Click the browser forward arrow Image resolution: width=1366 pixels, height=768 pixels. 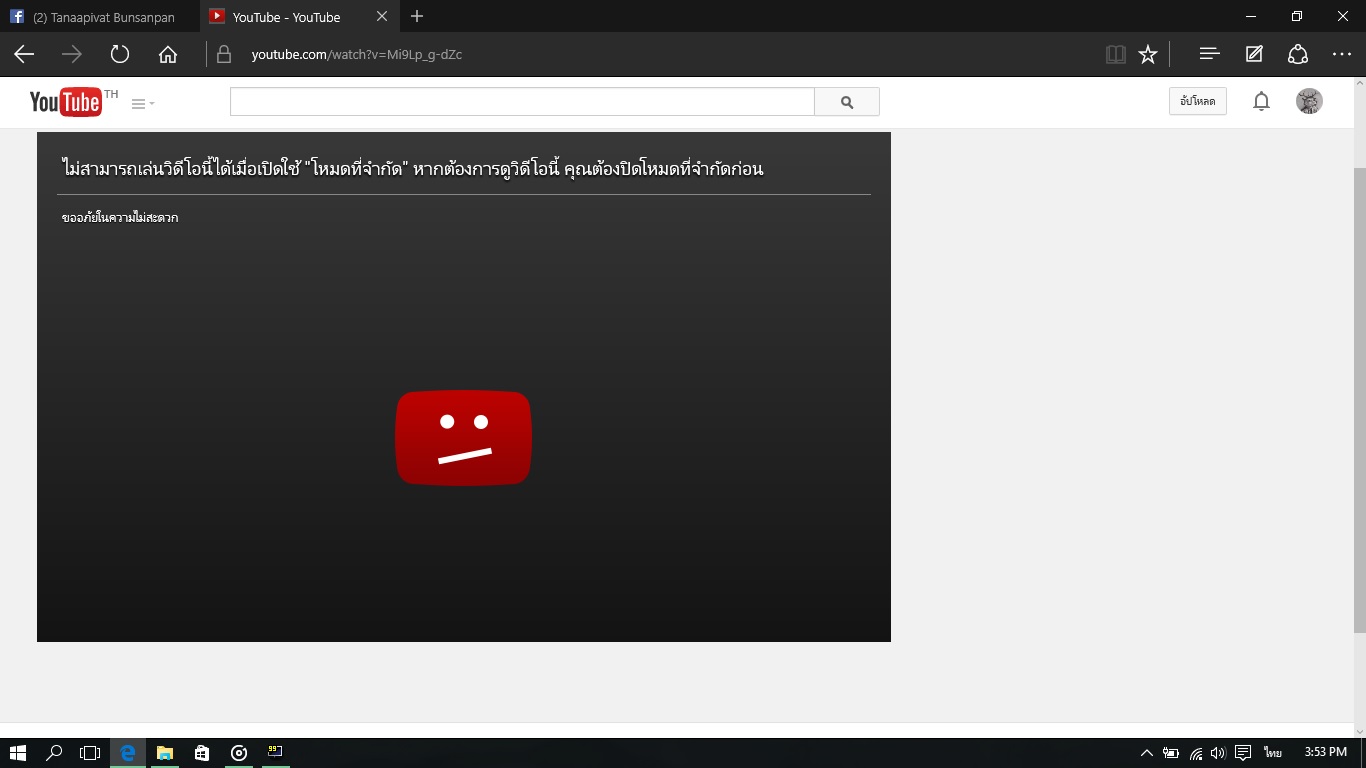[x=72, y=54]
